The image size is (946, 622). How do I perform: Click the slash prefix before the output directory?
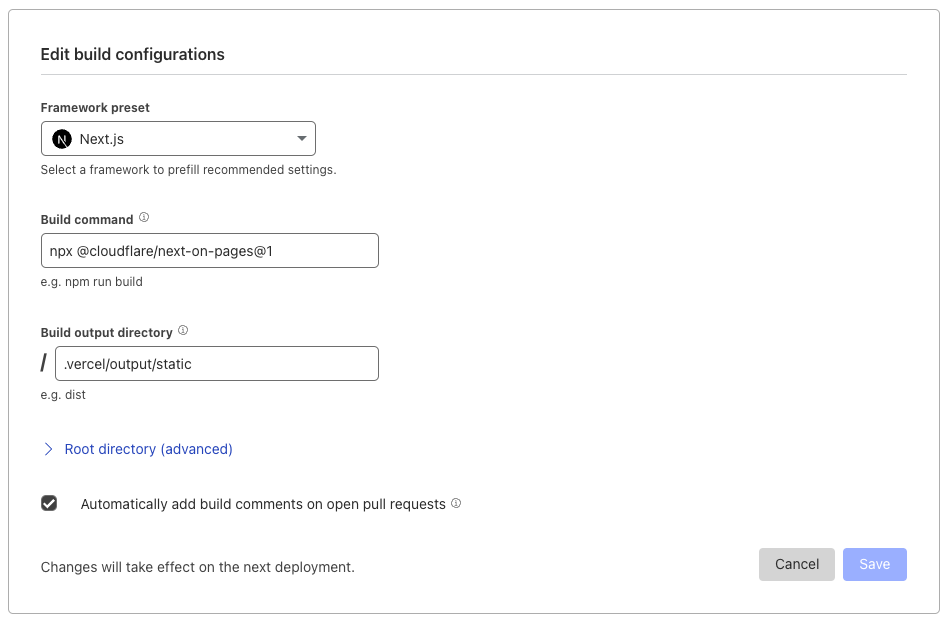click(x=44, y=363)
